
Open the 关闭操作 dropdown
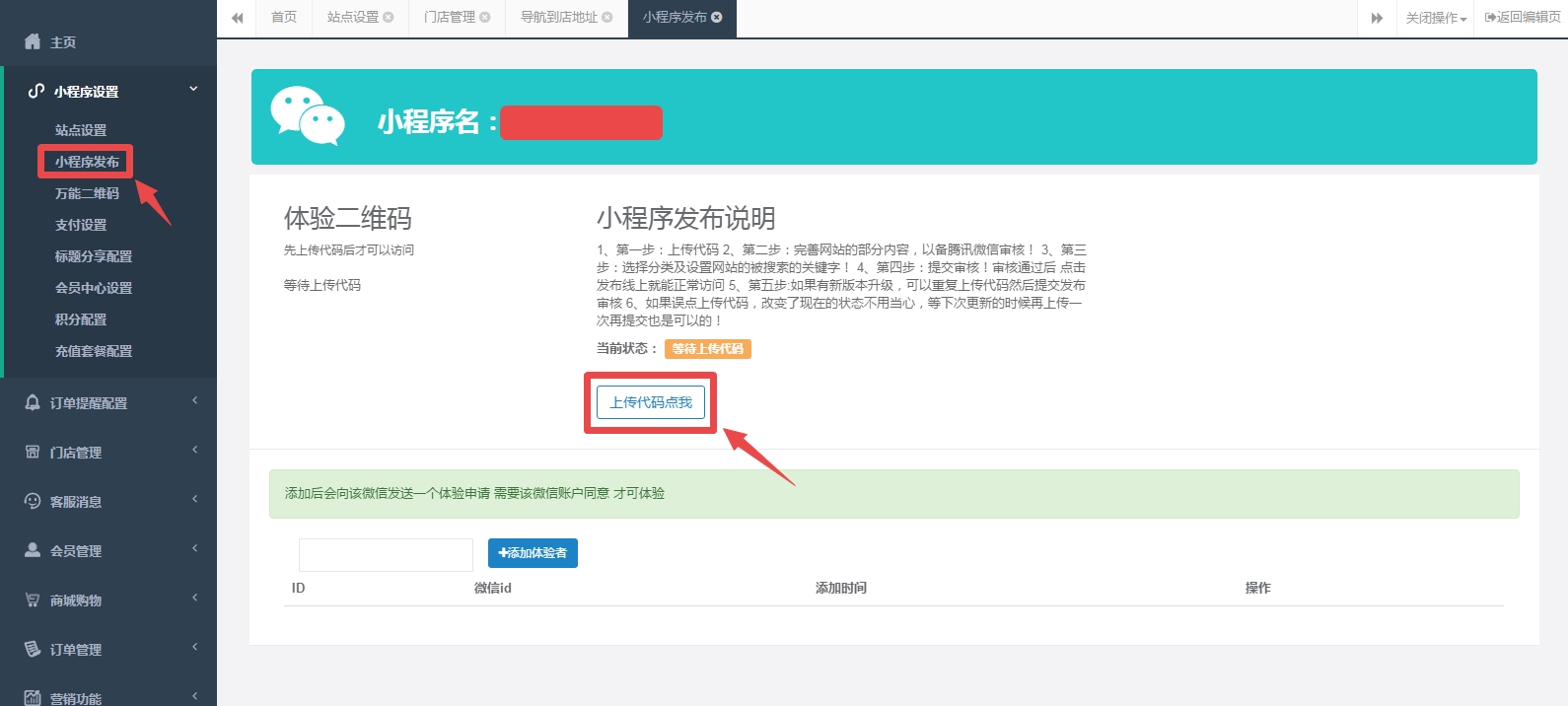click(x=1436, y=18)
